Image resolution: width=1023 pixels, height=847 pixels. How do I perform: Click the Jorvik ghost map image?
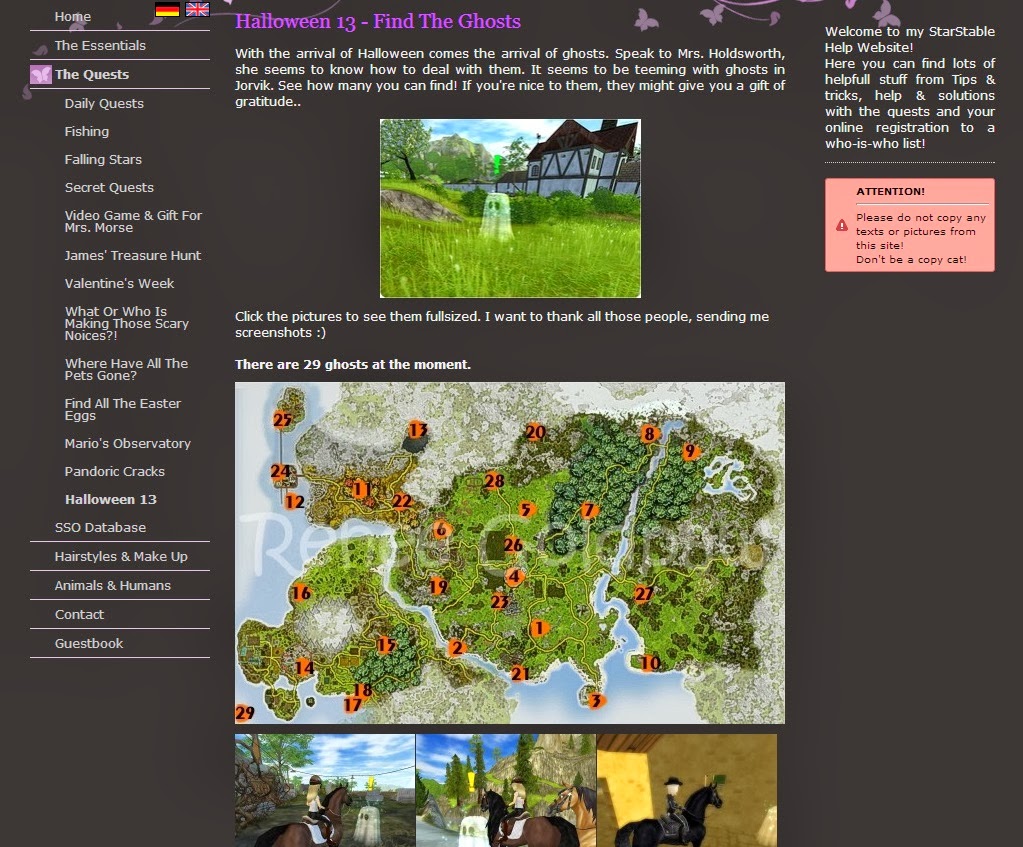510,552
